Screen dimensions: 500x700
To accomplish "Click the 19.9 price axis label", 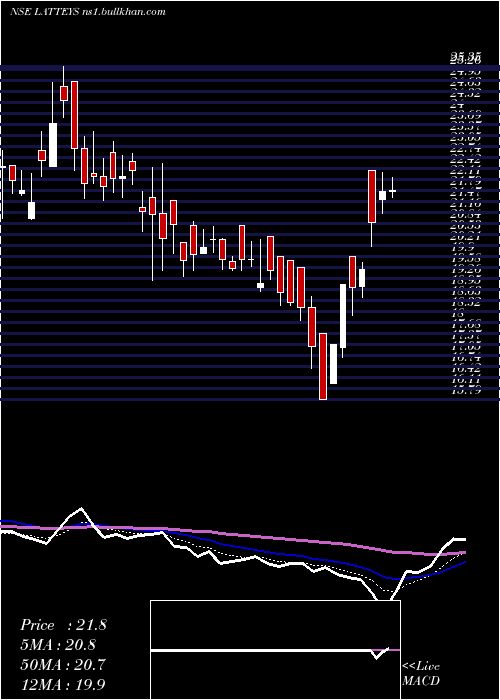I will coord(462,248).
